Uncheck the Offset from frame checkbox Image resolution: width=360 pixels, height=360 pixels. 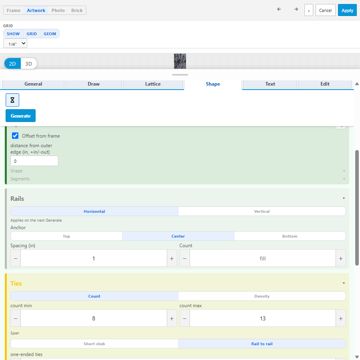[15, 136]
